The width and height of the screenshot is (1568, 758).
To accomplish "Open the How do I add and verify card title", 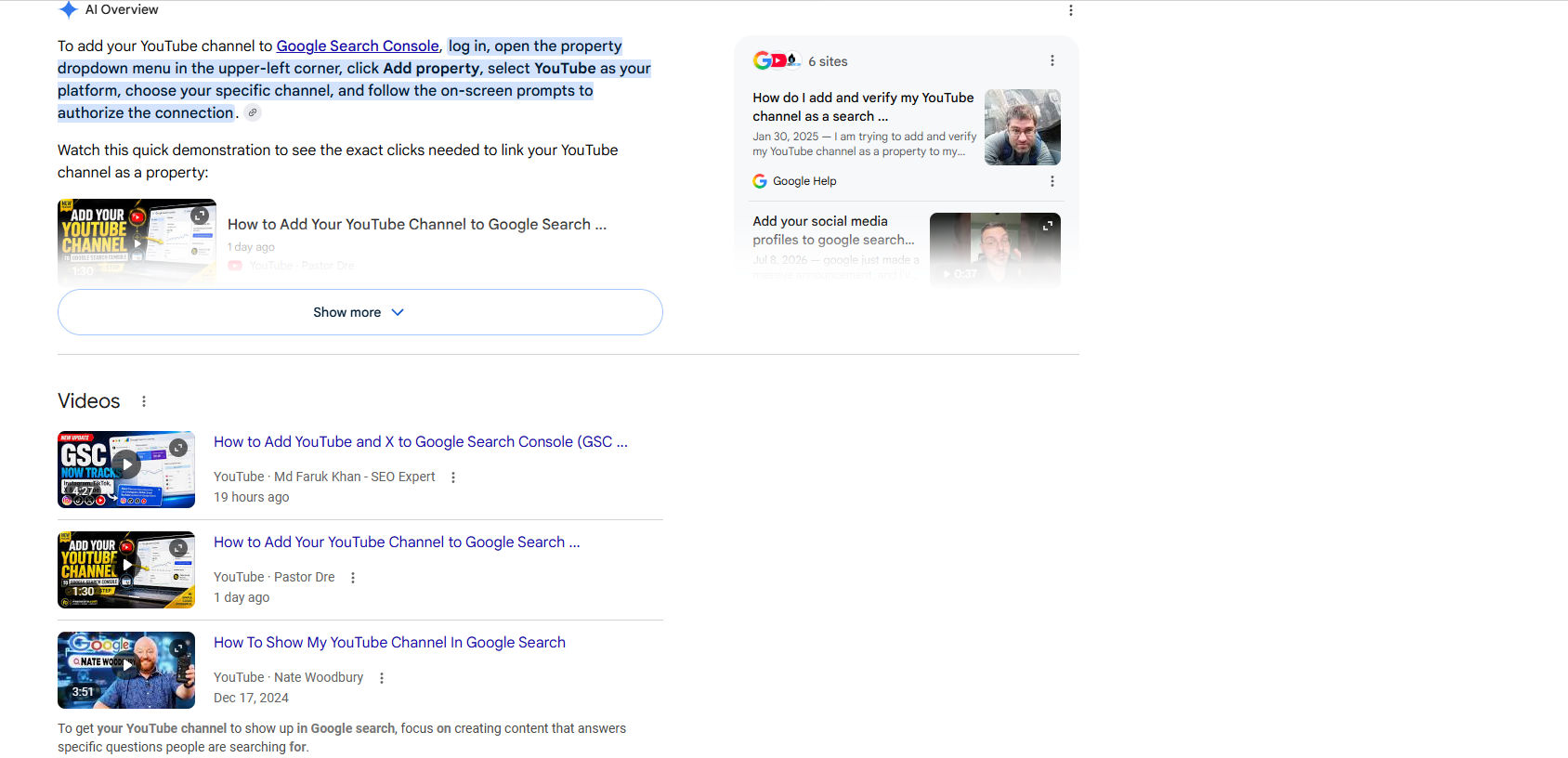I will [863, 107].
